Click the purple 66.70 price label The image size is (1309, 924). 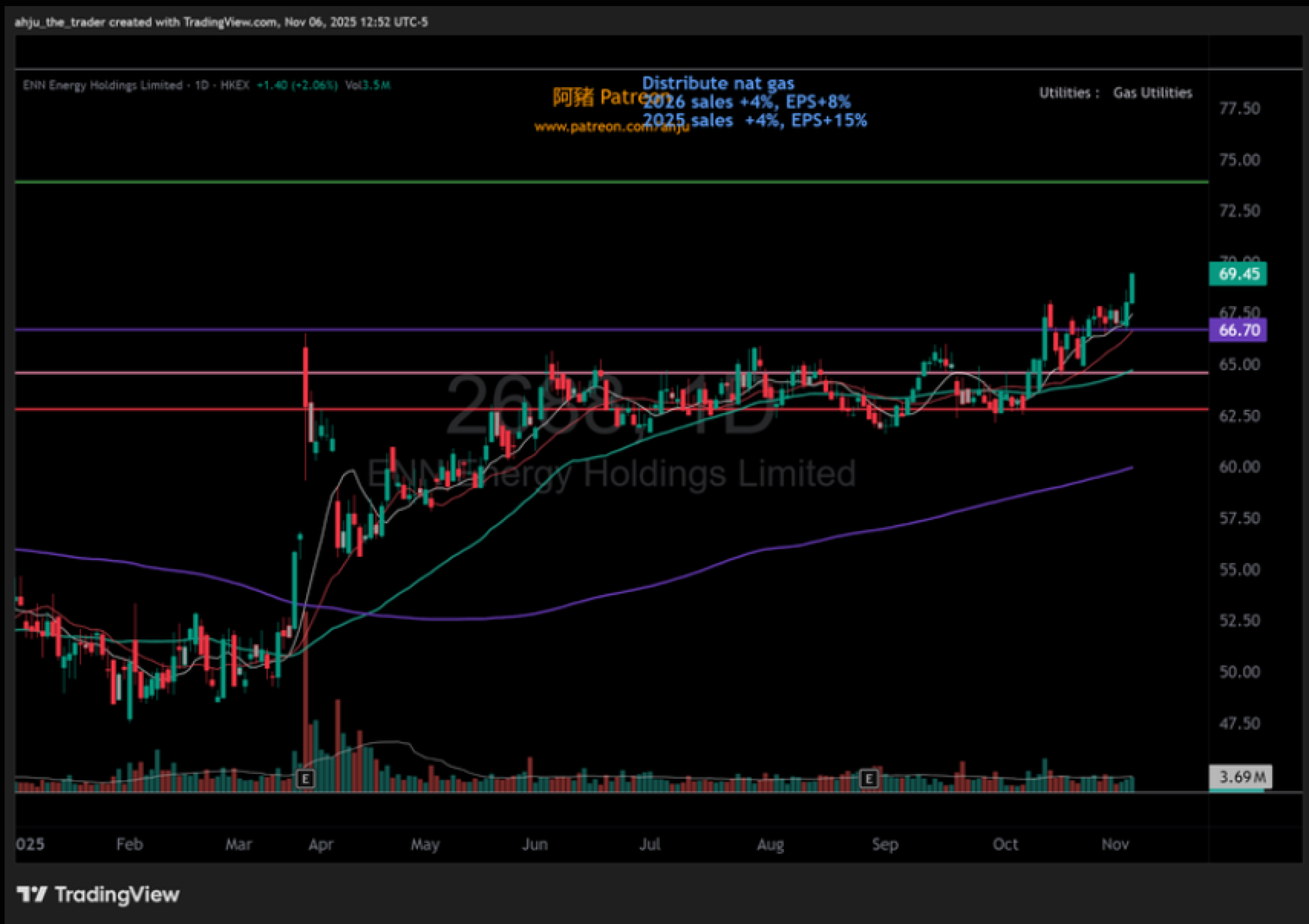click(x=1237, y=330)
